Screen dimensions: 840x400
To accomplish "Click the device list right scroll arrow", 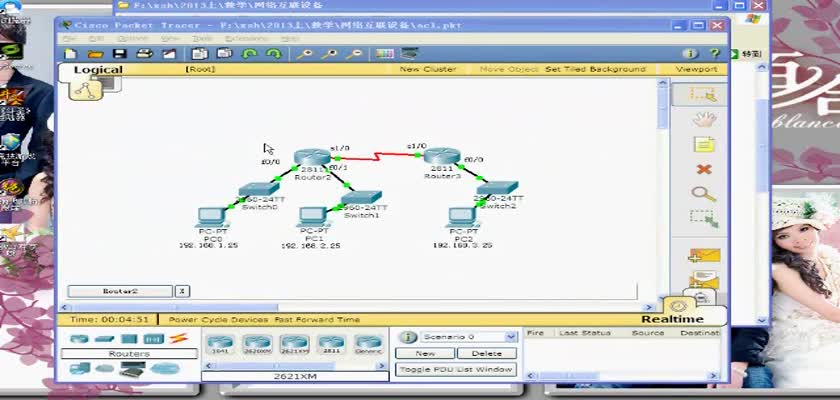I will [x=381, y=366].
